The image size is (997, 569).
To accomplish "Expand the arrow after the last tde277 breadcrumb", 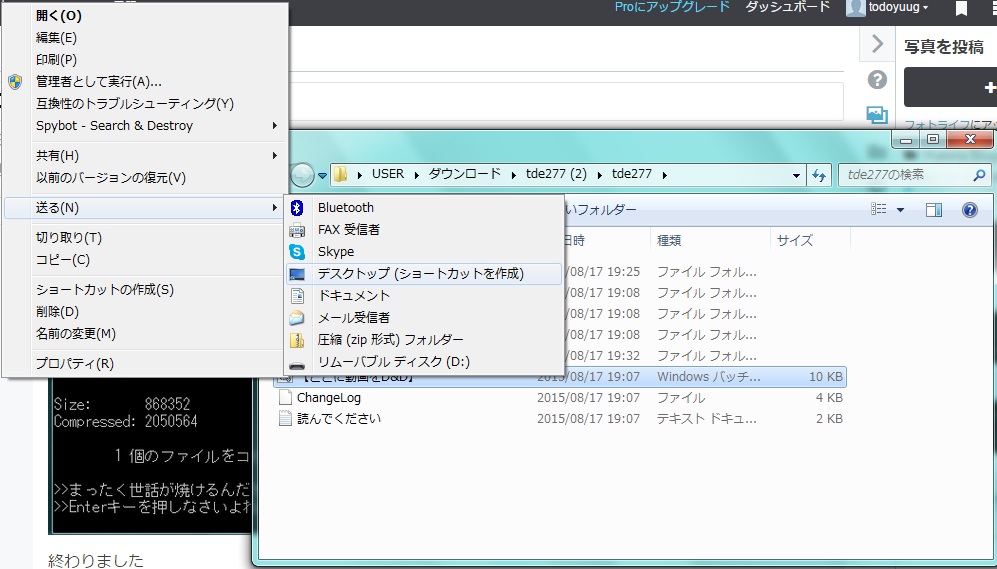I will [665, 175].
